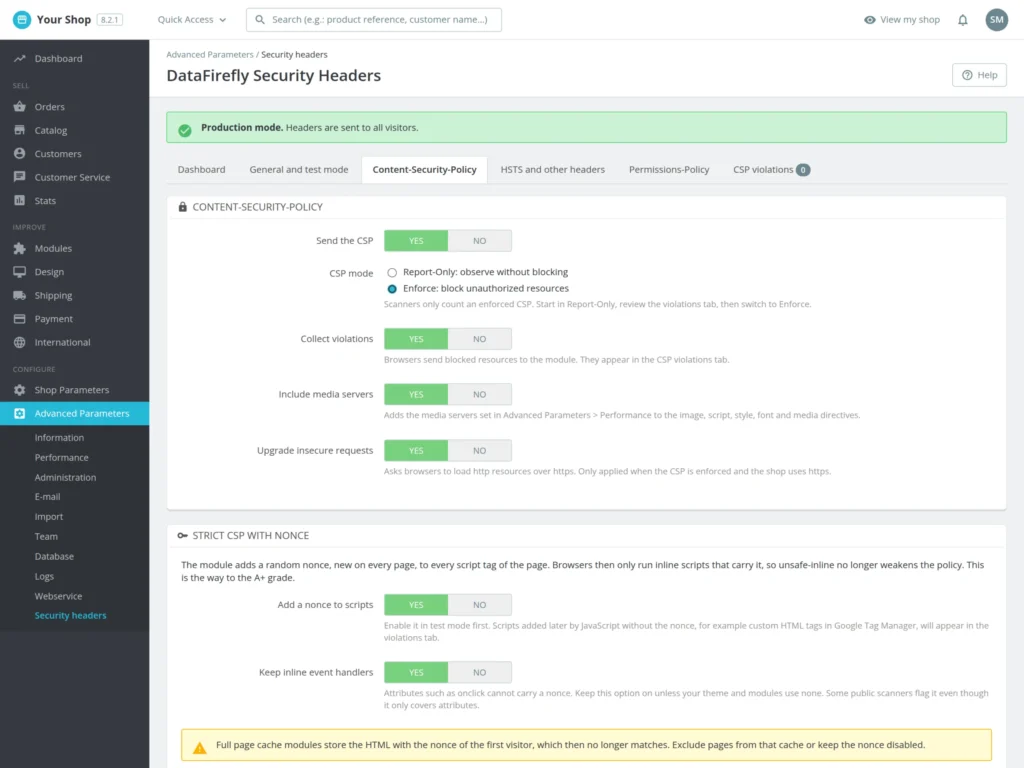This screenshot has width=1024, height=768.
Task: Click the 8.2.1 version badge
Action: click(x=110, y=20)
